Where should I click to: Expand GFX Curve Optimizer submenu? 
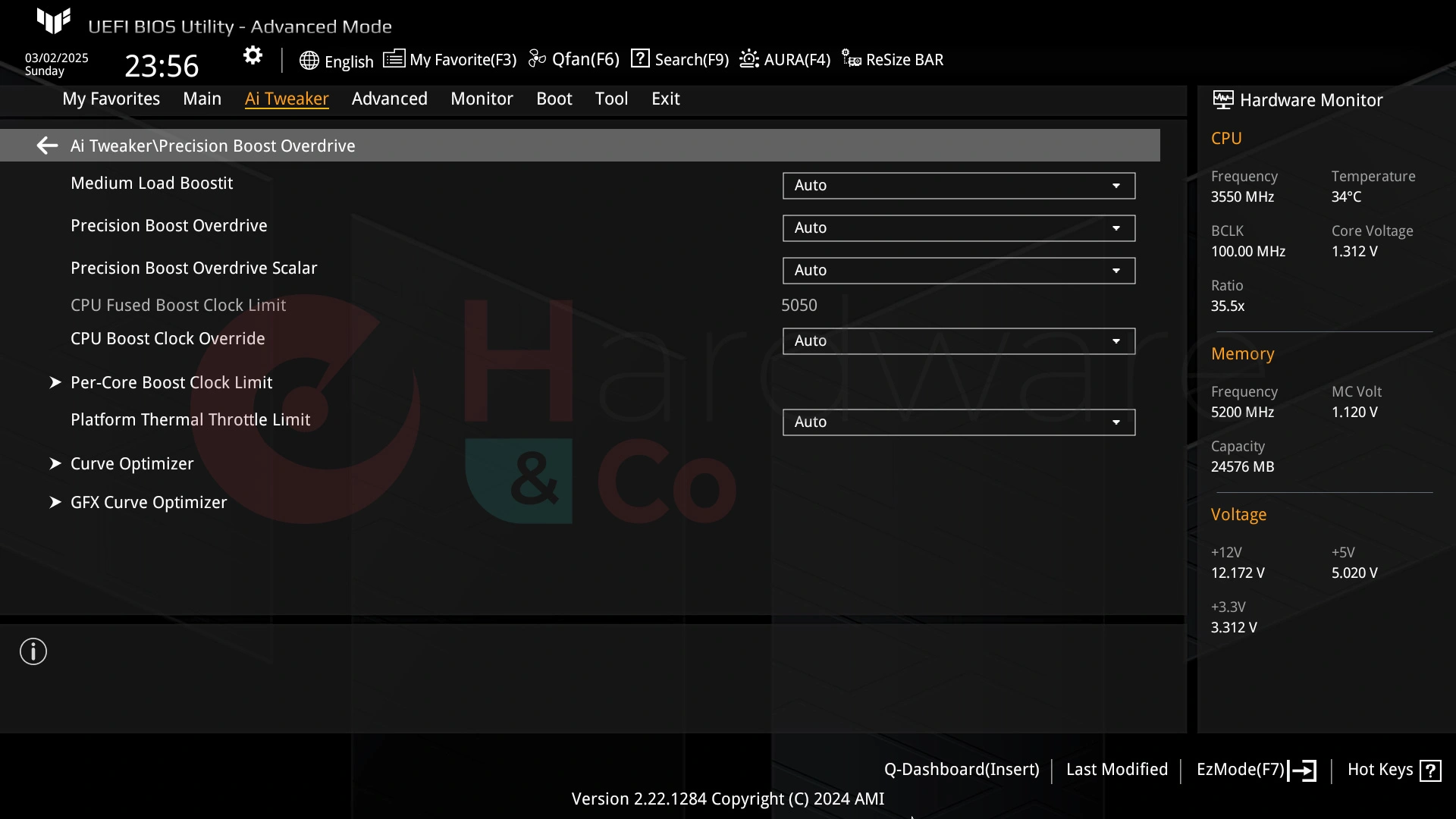[149, 503]
